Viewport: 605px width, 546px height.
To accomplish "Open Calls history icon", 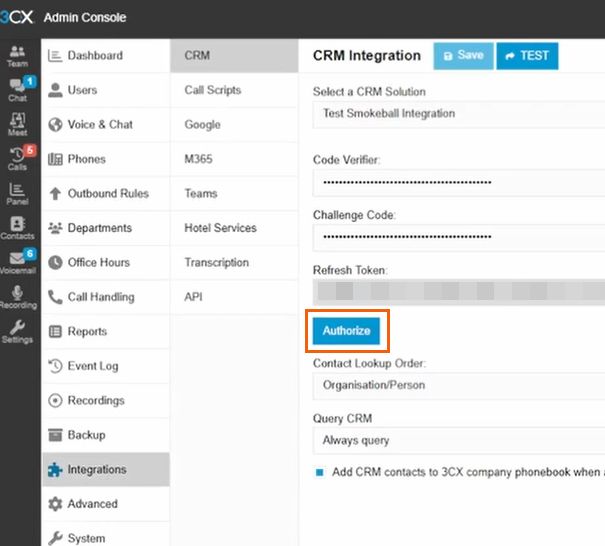I will coord(18,158).
